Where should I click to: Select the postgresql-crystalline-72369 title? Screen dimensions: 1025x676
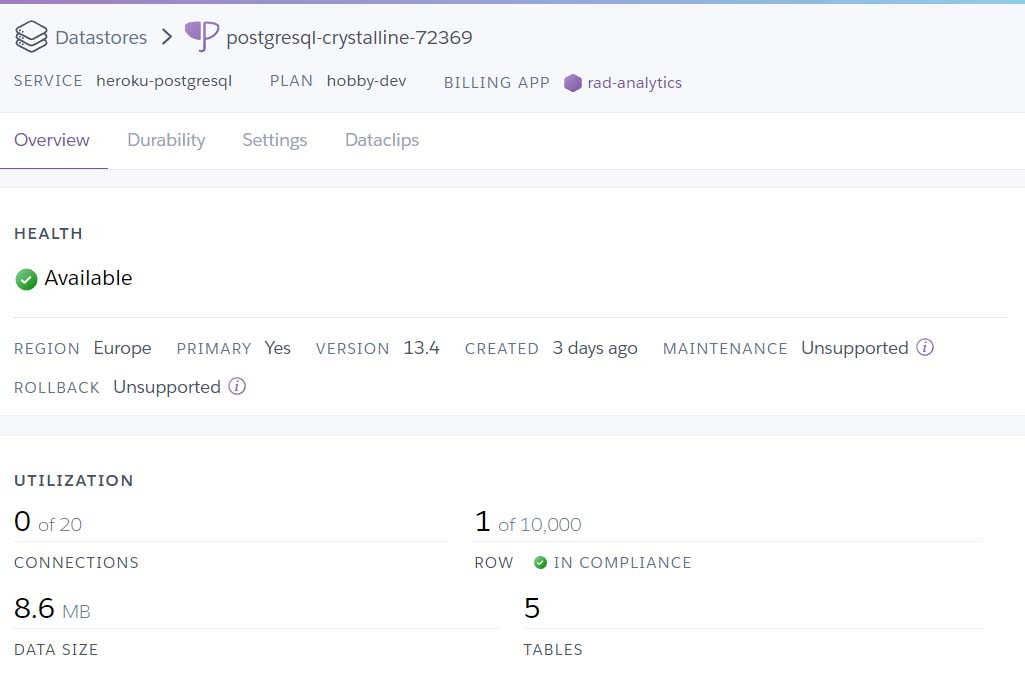(x=349, y=38)
